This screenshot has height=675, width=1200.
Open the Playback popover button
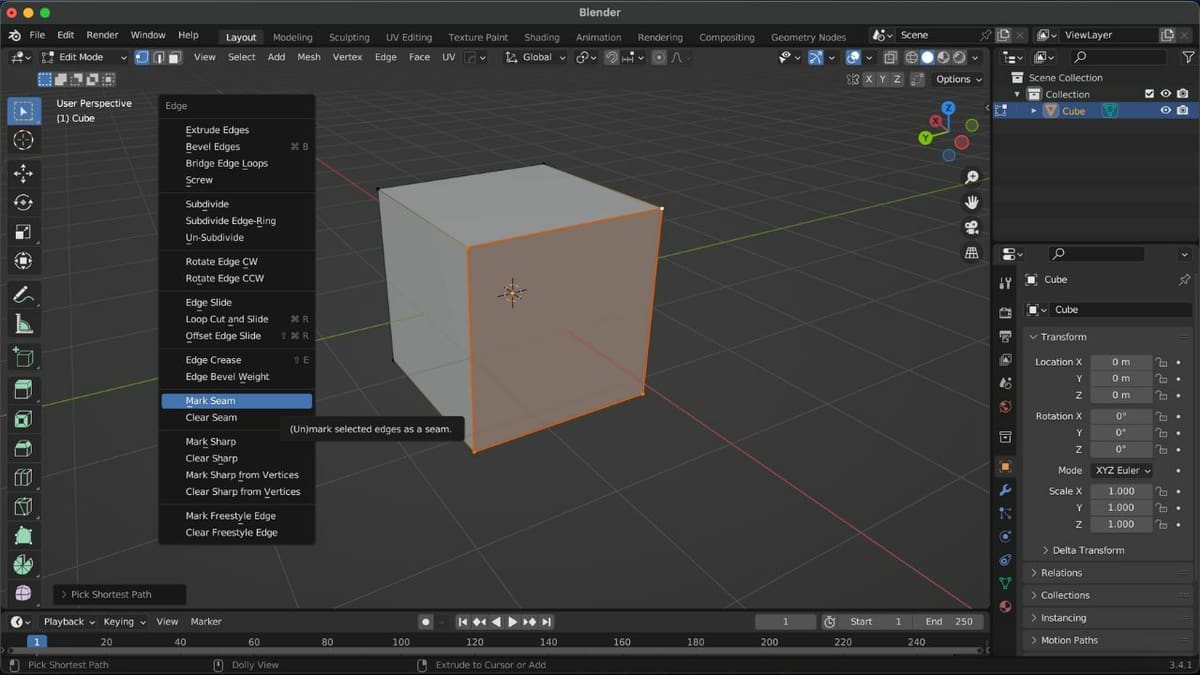pyautogui.click(x=67, y=622)
